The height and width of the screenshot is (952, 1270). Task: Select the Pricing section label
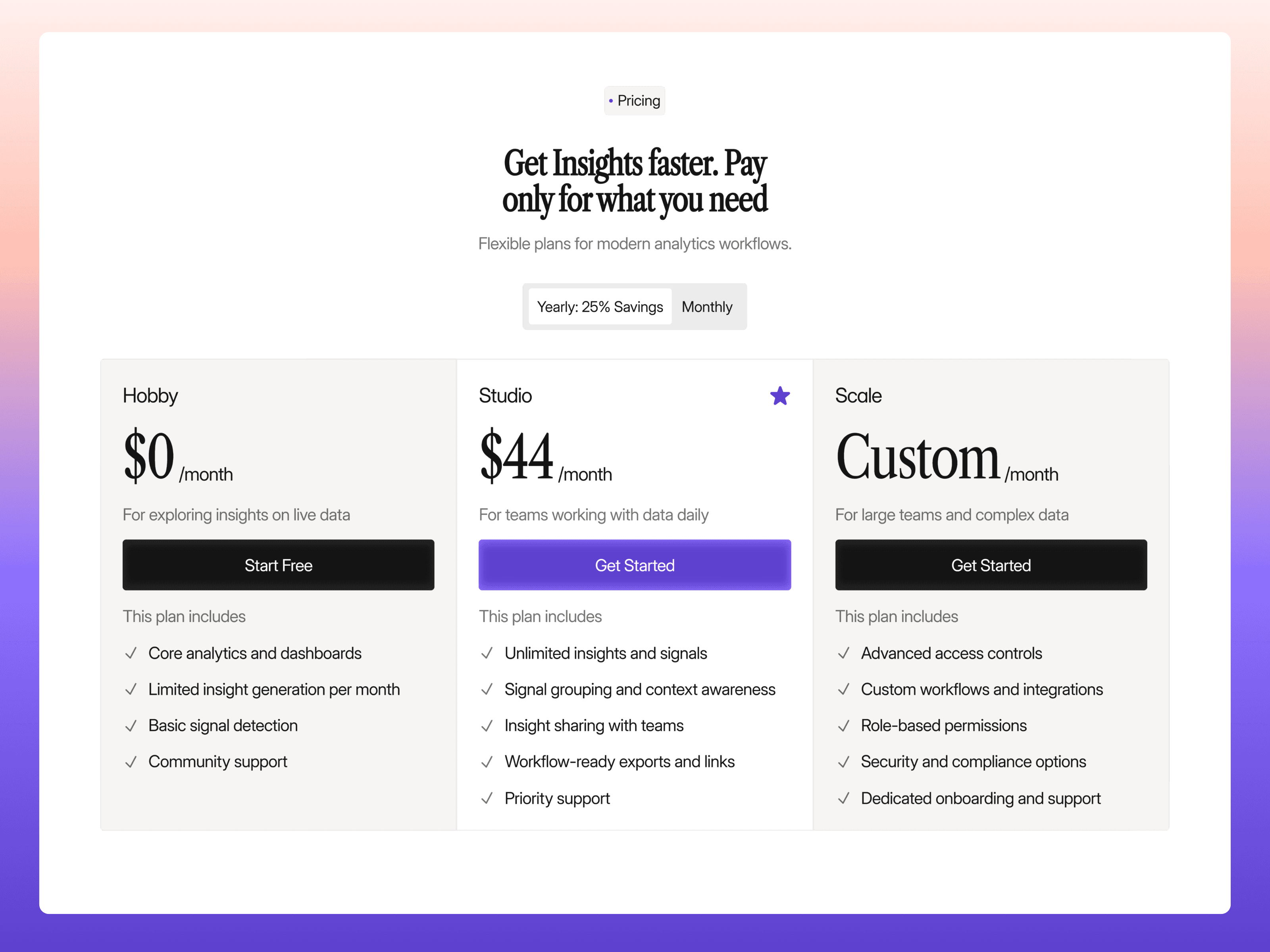tap(635, 100)
